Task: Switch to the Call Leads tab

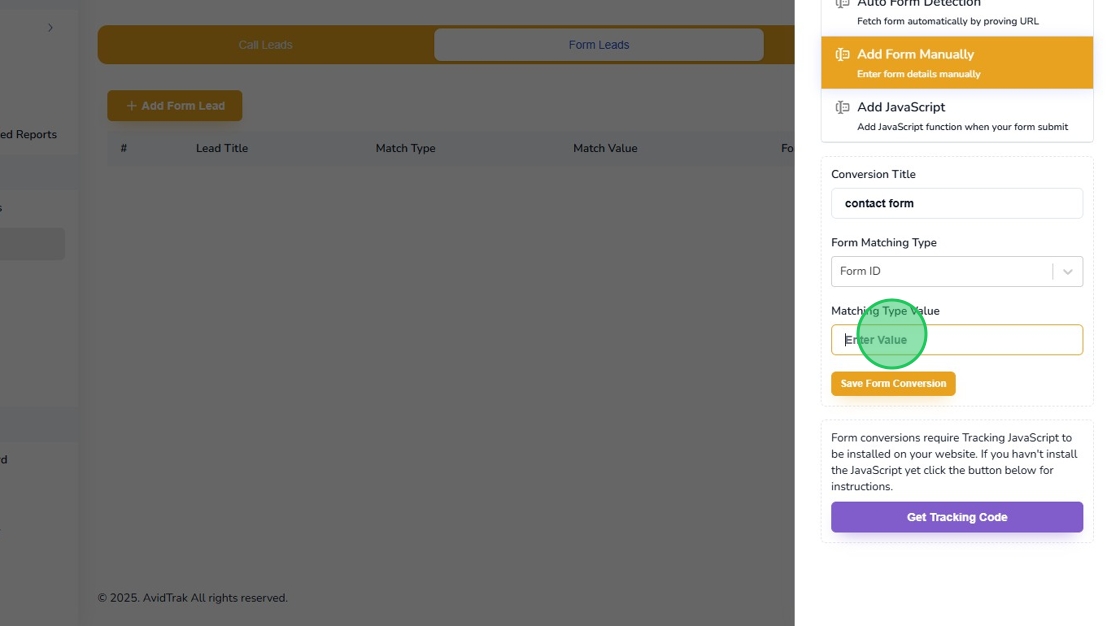Action: (266, 45)
